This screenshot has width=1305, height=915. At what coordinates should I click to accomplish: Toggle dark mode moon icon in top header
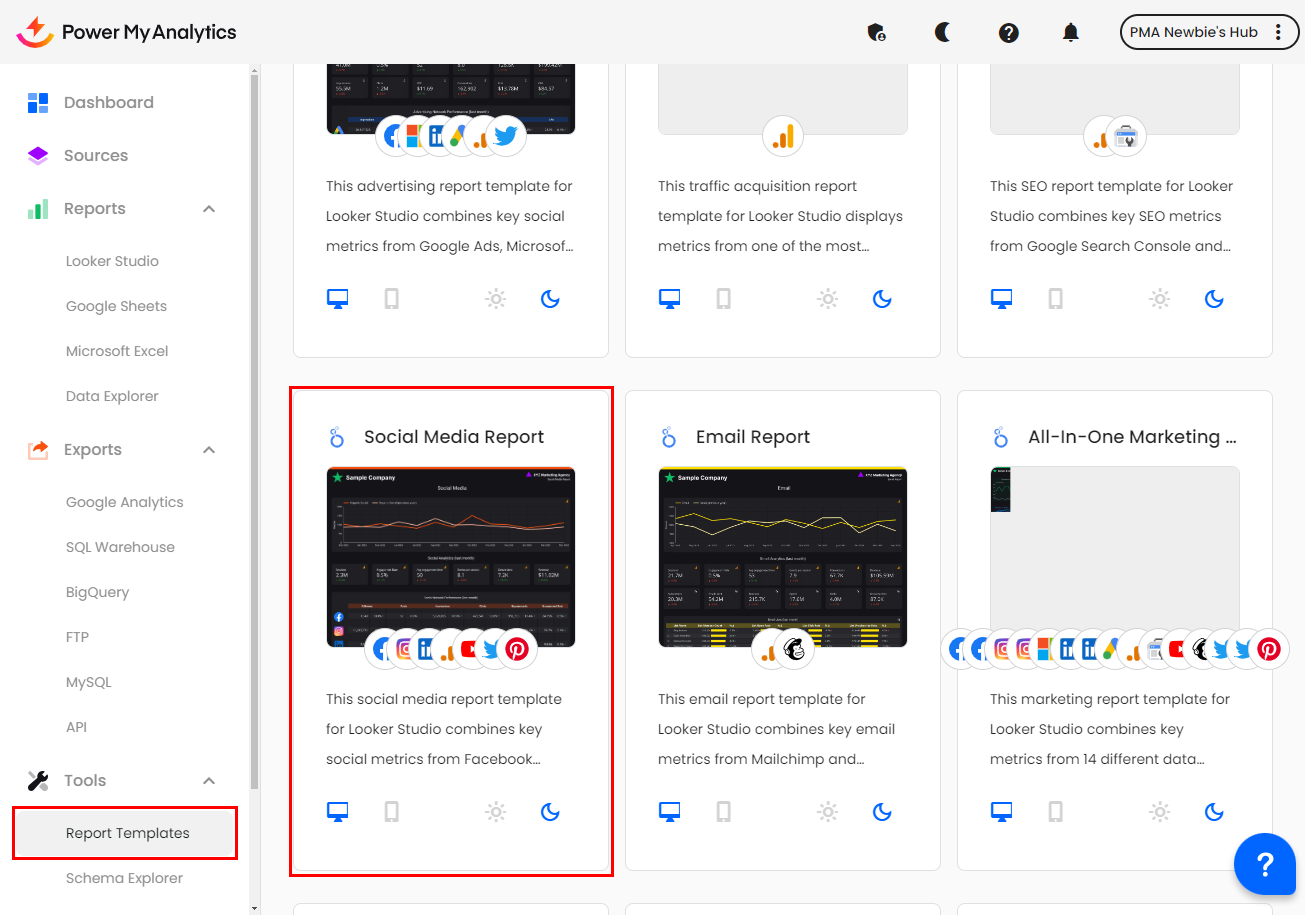click(x=942, y=32)
